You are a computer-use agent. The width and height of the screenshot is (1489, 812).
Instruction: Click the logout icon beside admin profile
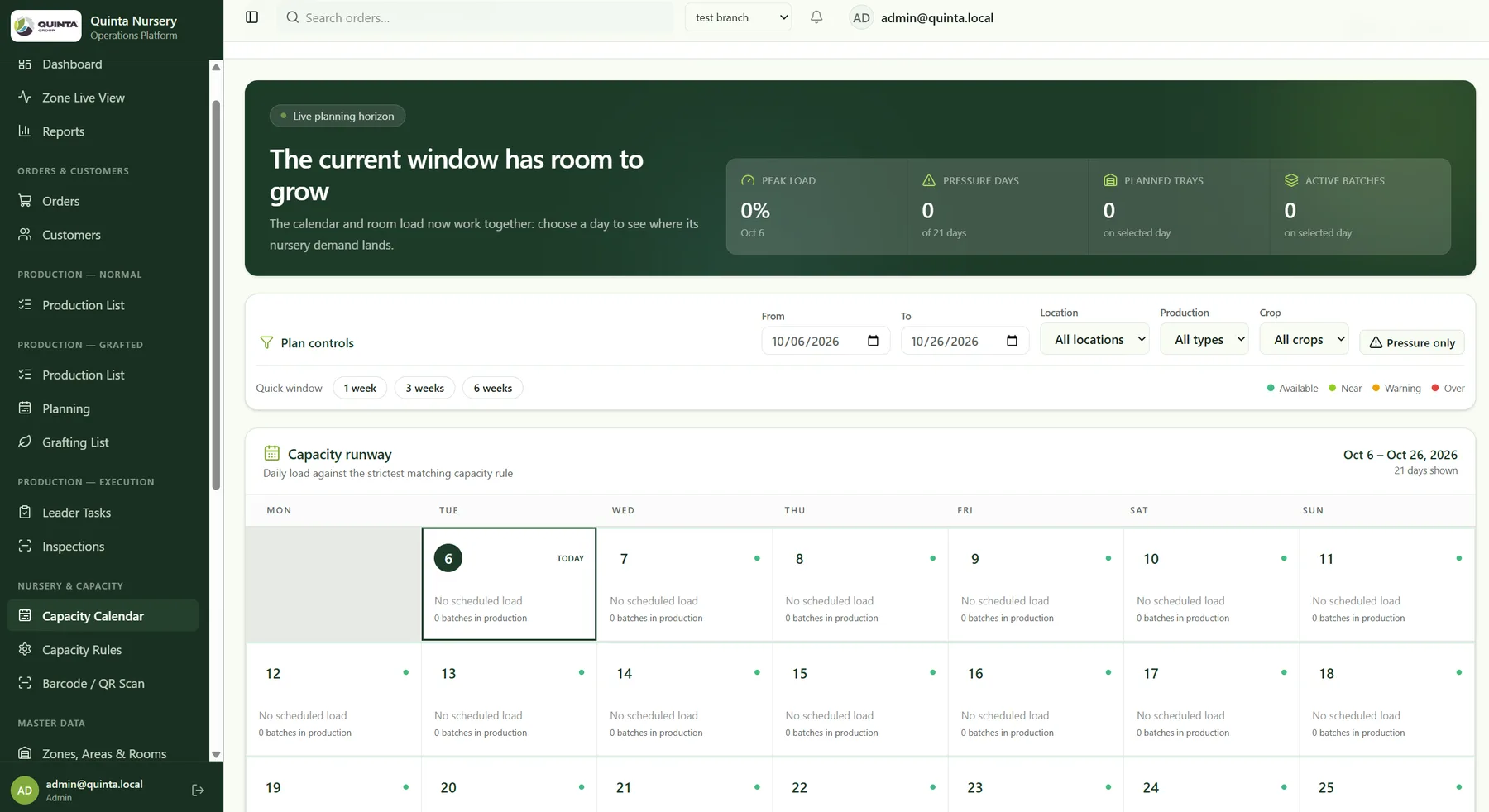[198, 791]
